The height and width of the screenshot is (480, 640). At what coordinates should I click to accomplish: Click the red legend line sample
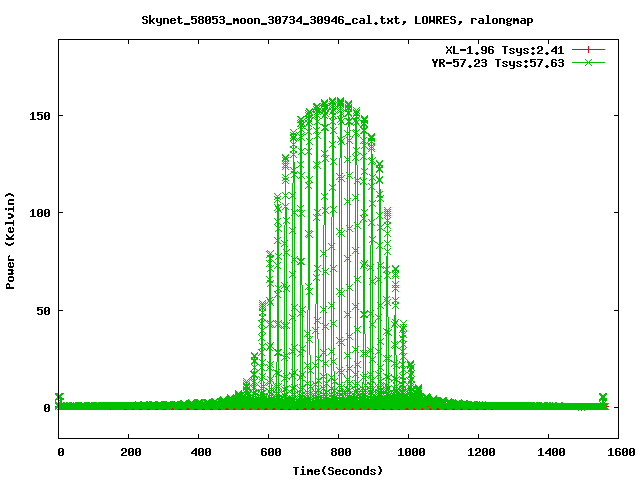pos(588,50)
